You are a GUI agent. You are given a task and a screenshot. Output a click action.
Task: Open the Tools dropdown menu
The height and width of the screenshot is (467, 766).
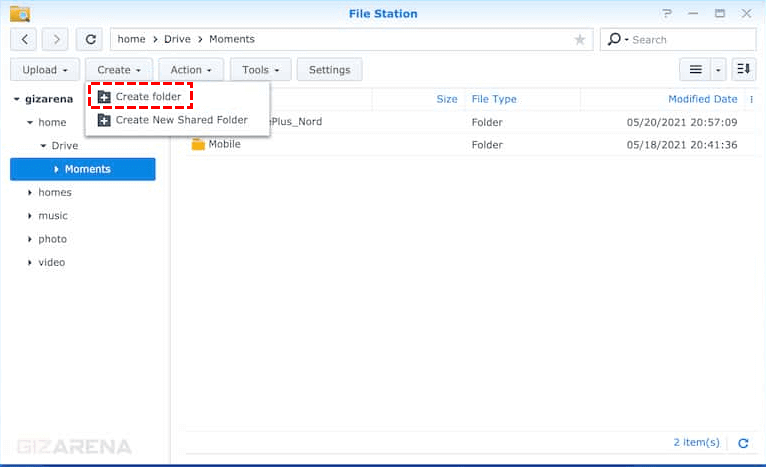click(x=261, y=70)
